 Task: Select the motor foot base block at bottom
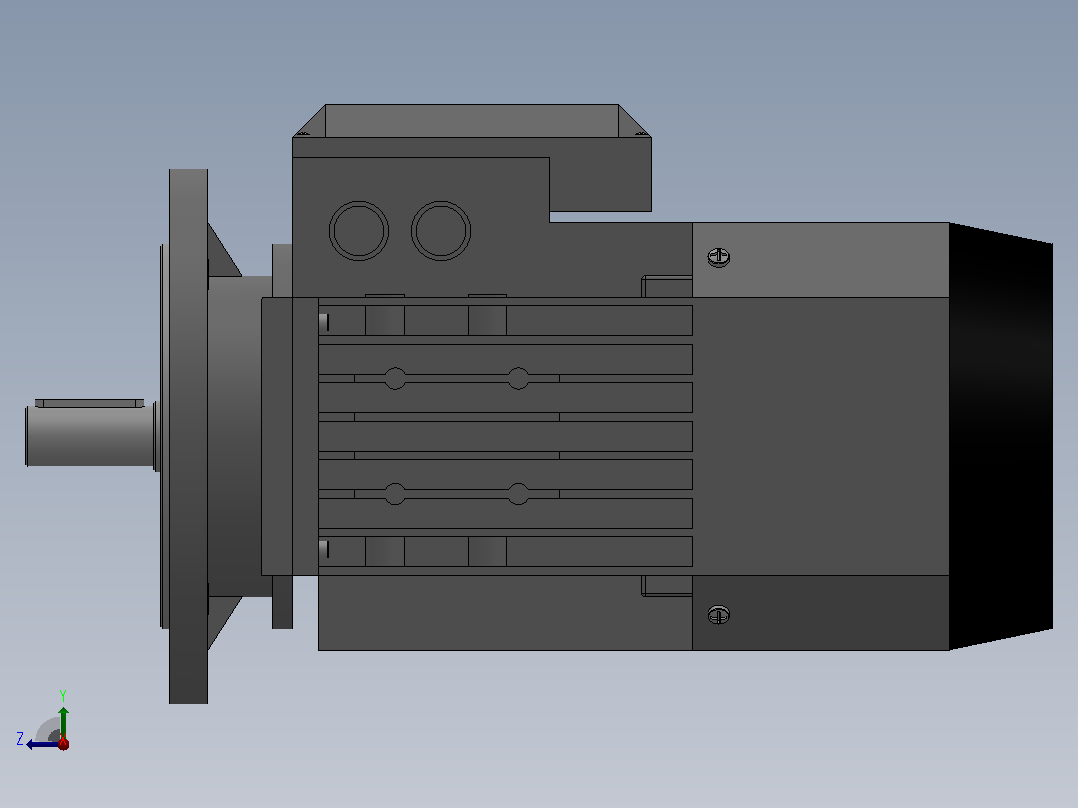[505, 613]
